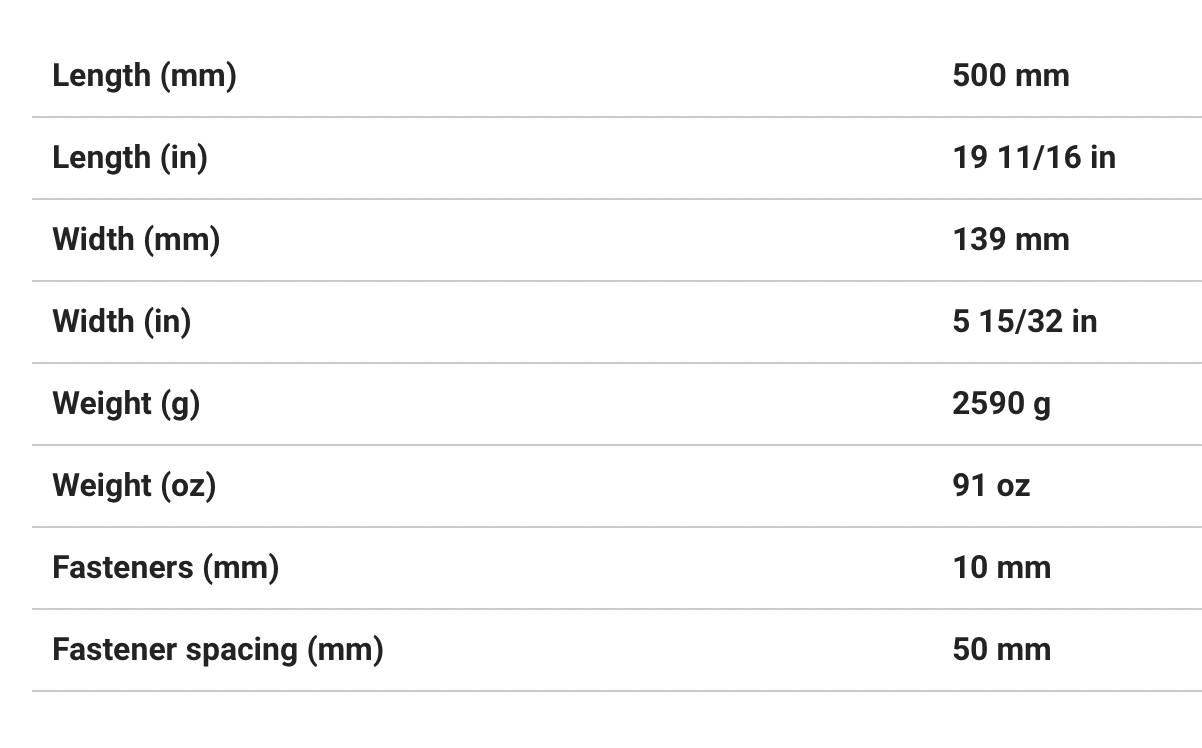The width and height of the screenshot is (1202, 748).
Task: Click the "Width (mm)" label
Action: 136,240
